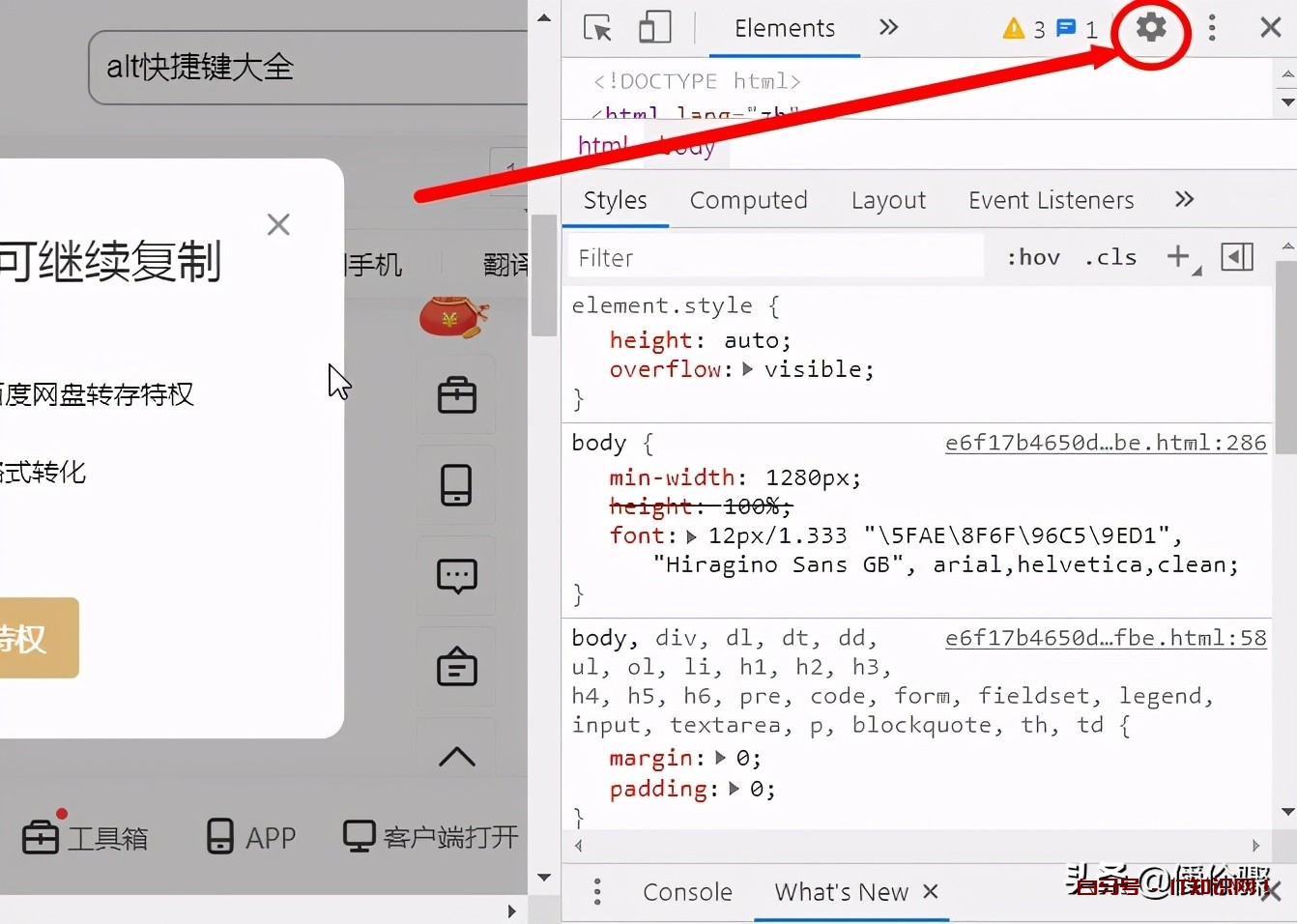Toggle the computed styles sidebar pane icon
Screen dimensions: 1297x924
1237,257
